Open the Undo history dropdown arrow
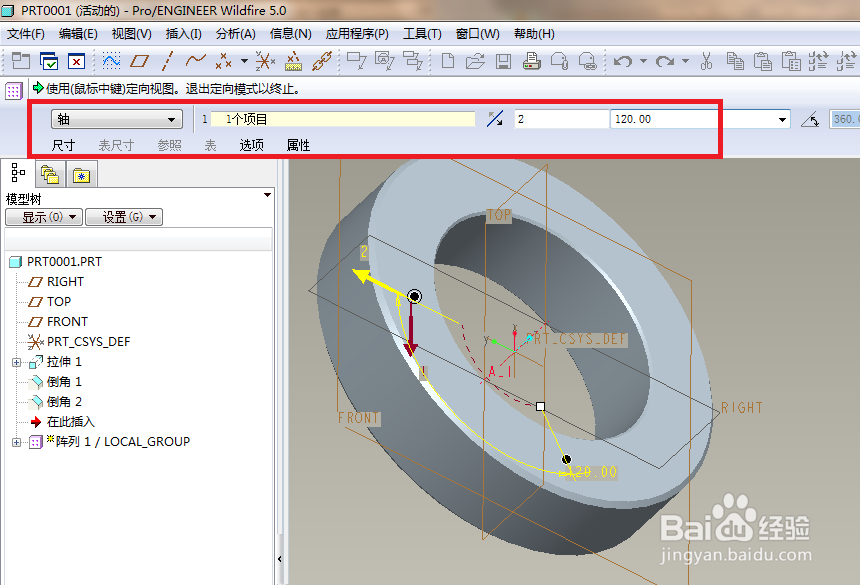 coord(643,61)
